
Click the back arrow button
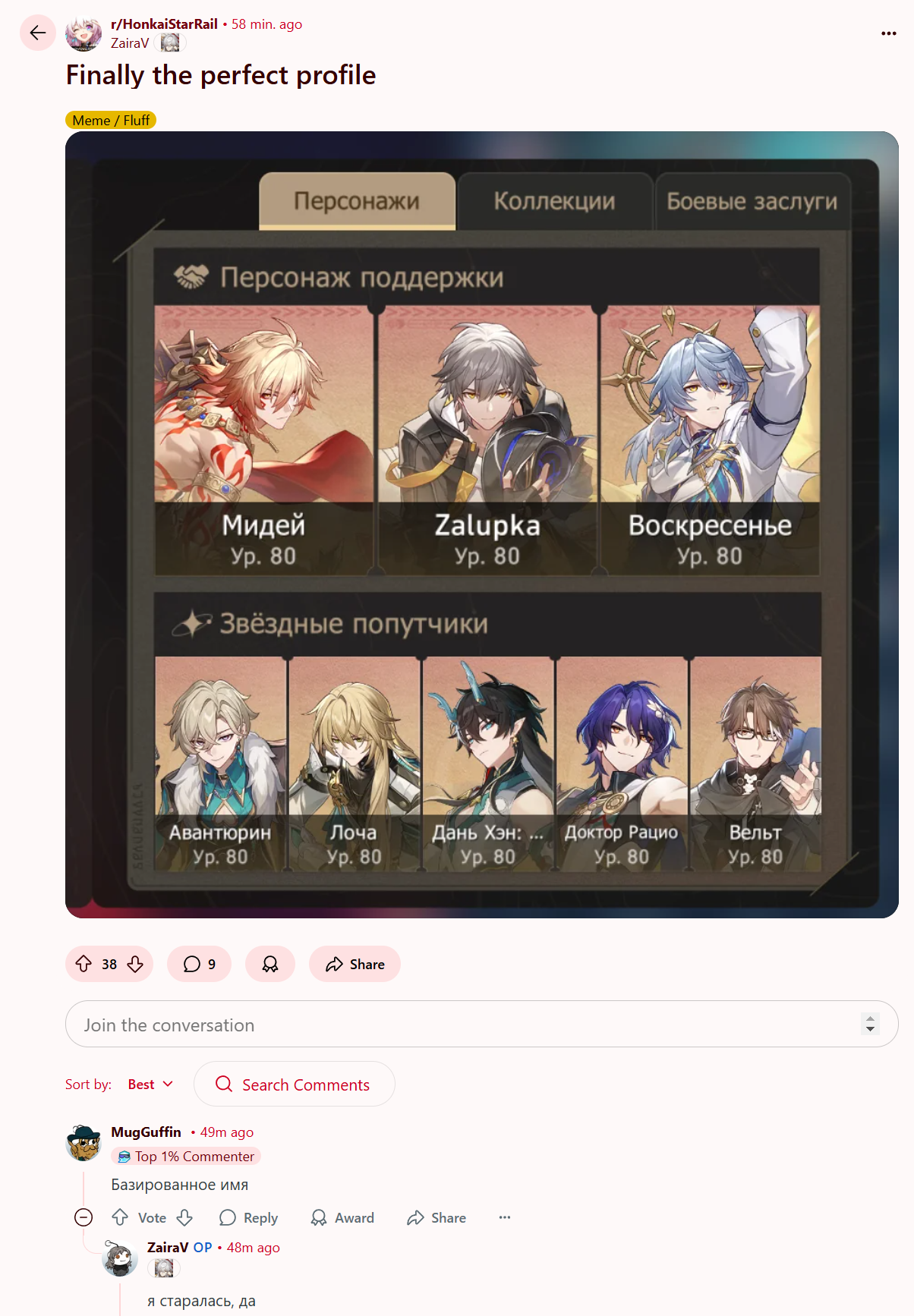(x=38, y=33)
